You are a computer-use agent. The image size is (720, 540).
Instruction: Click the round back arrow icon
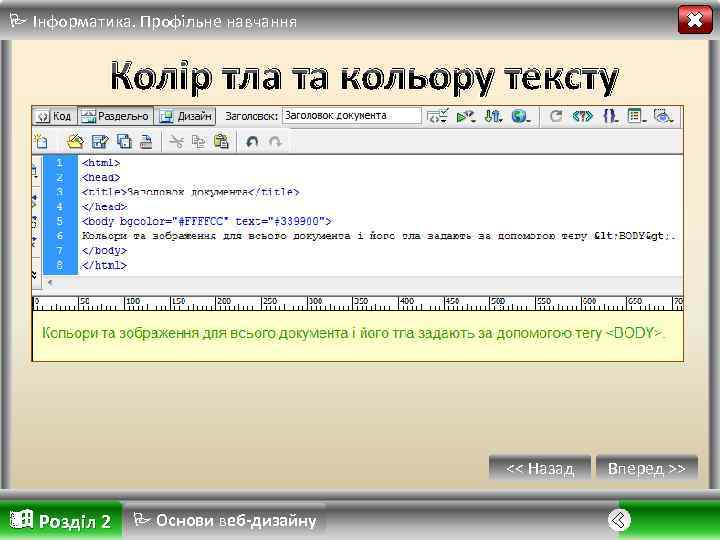[x=619, y=520]
